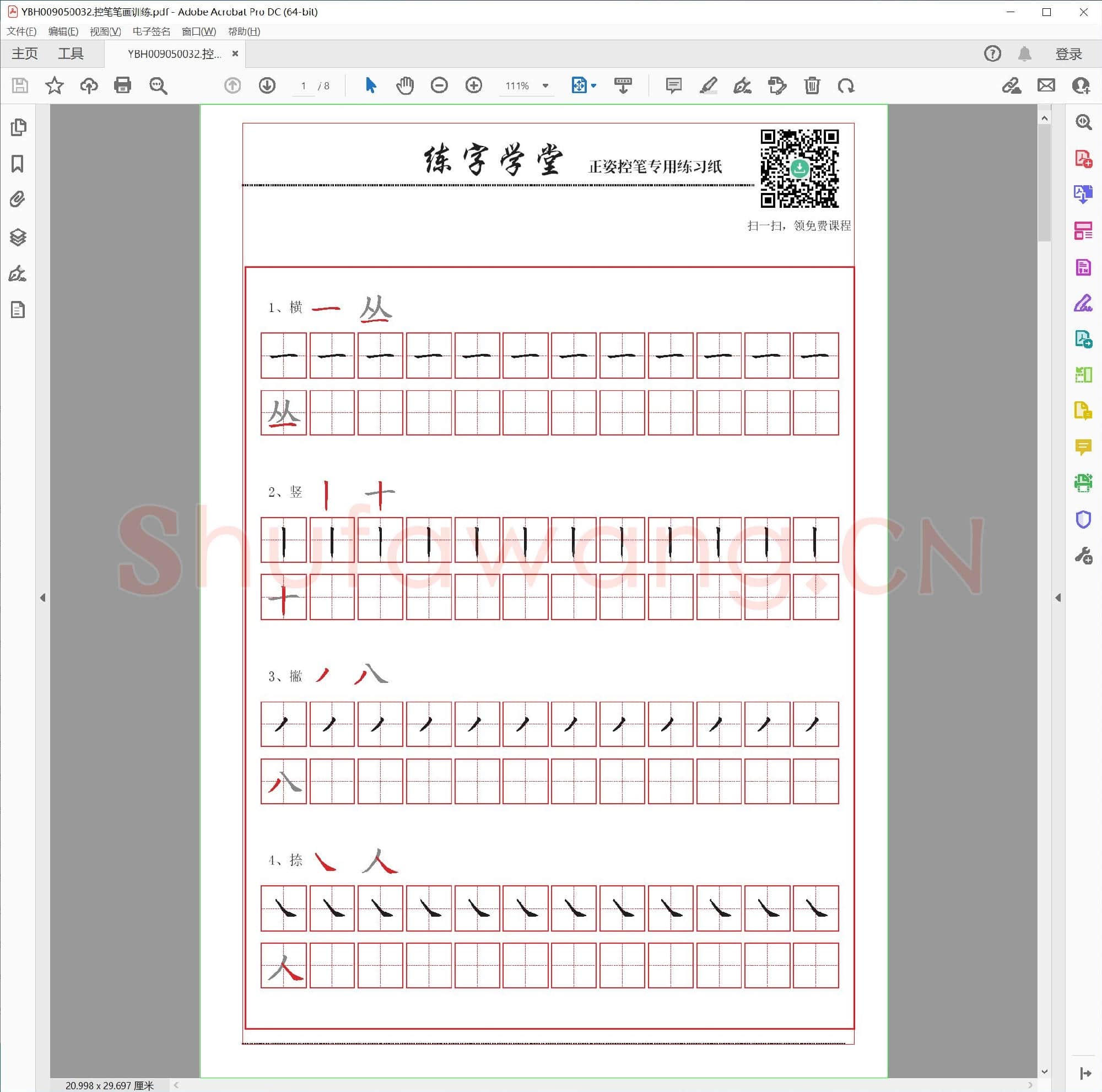
Task: Click the Delete trash icon
Action: pyautogui.click(x=812, y=85)
